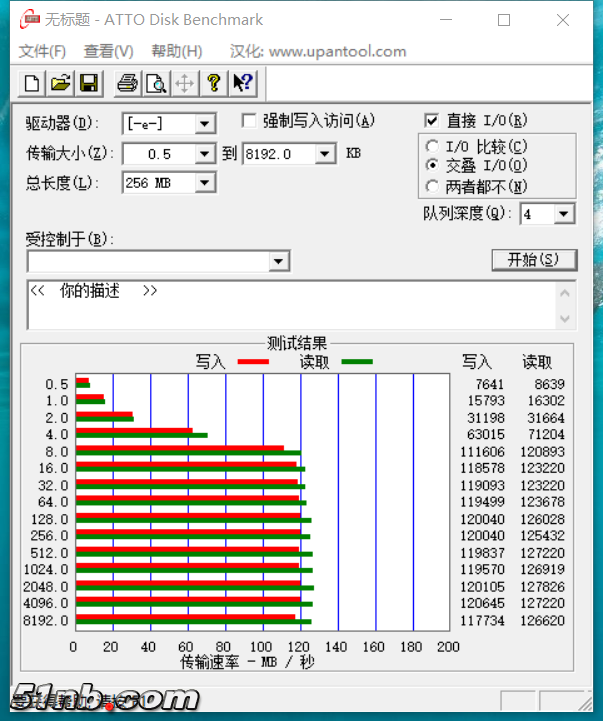Enable the 强制写入访问 checkbox

click(x=249, y=121)
